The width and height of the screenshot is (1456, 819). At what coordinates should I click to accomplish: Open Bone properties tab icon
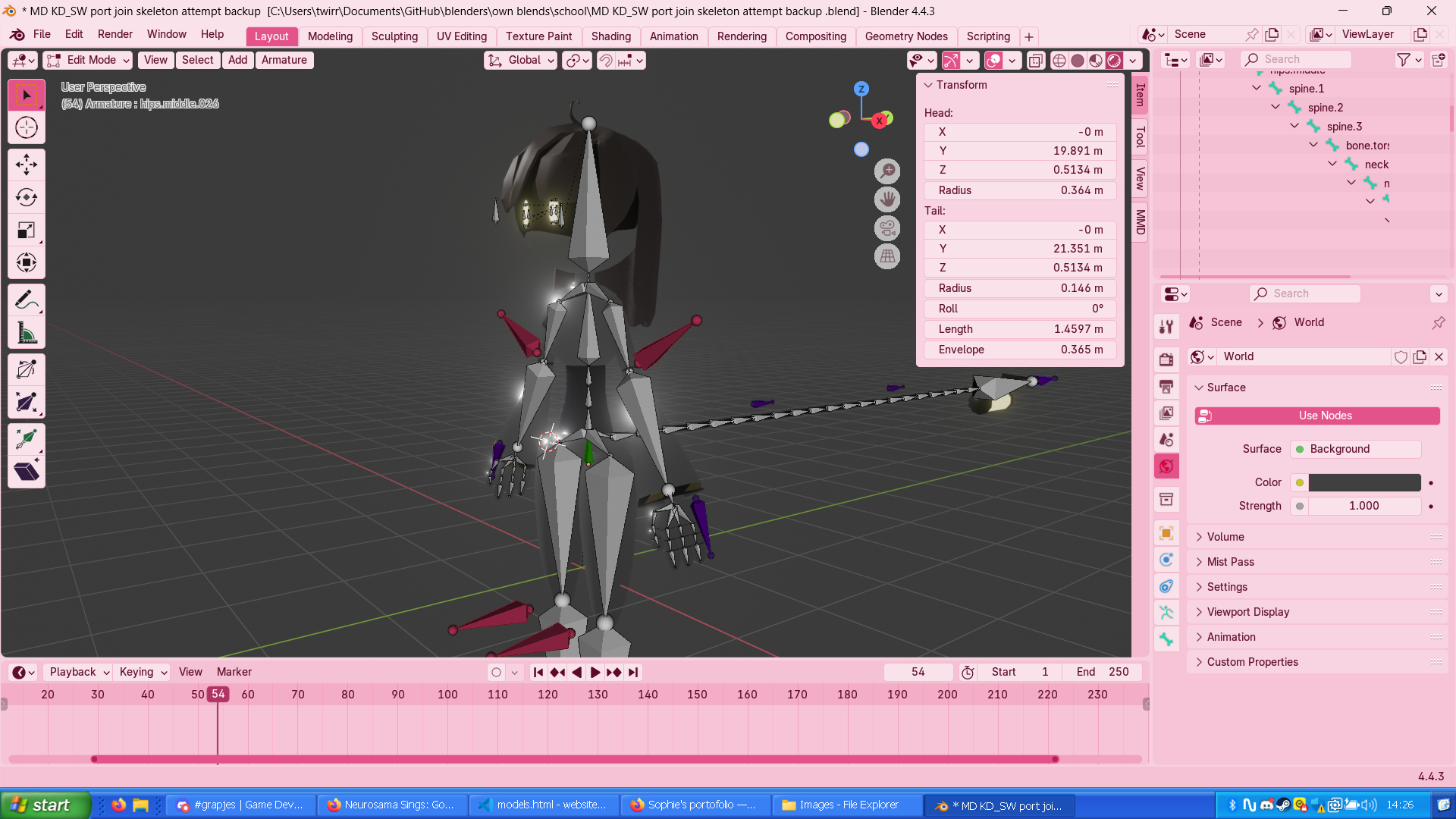point(1166,639)
